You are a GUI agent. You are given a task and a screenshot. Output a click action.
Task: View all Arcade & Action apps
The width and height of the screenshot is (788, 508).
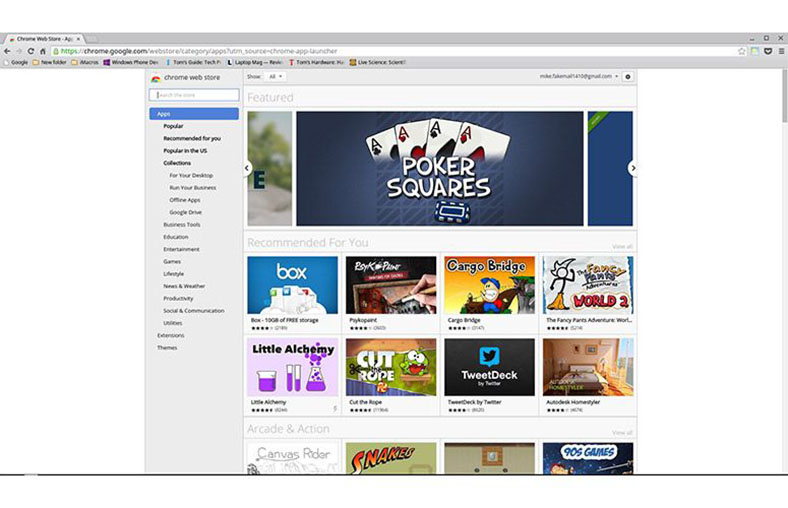[622, 433]
